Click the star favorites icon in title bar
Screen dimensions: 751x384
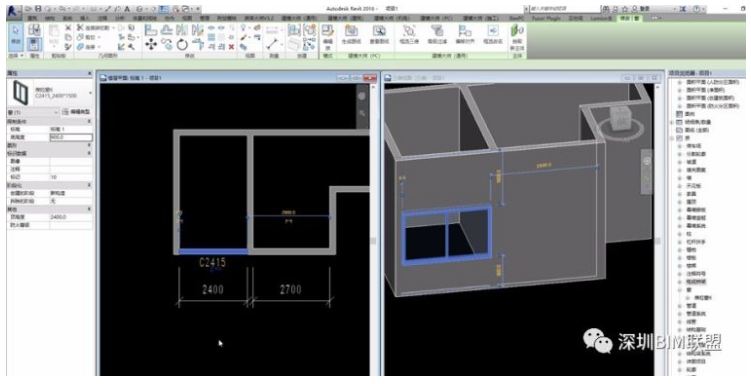pos(625,9)
